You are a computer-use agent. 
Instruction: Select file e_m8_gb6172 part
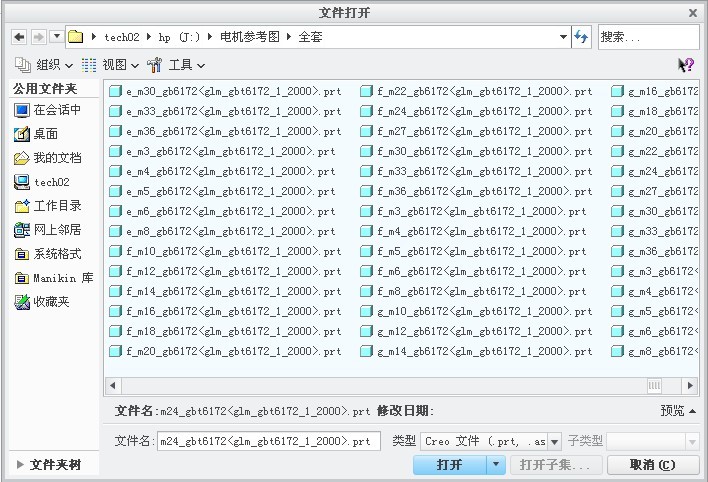click(222, 231)
